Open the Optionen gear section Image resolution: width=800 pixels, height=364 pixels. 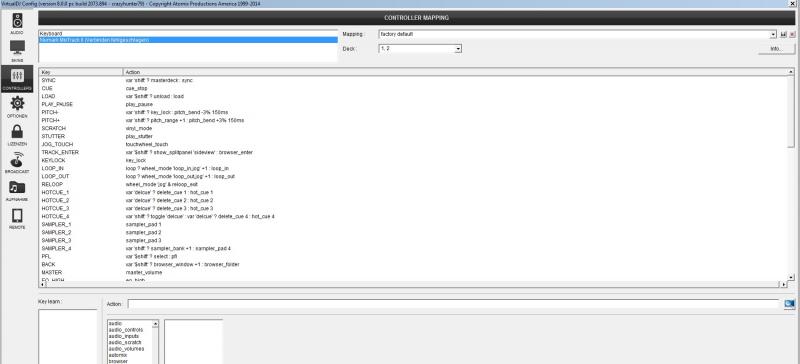(x=17, y=106)
